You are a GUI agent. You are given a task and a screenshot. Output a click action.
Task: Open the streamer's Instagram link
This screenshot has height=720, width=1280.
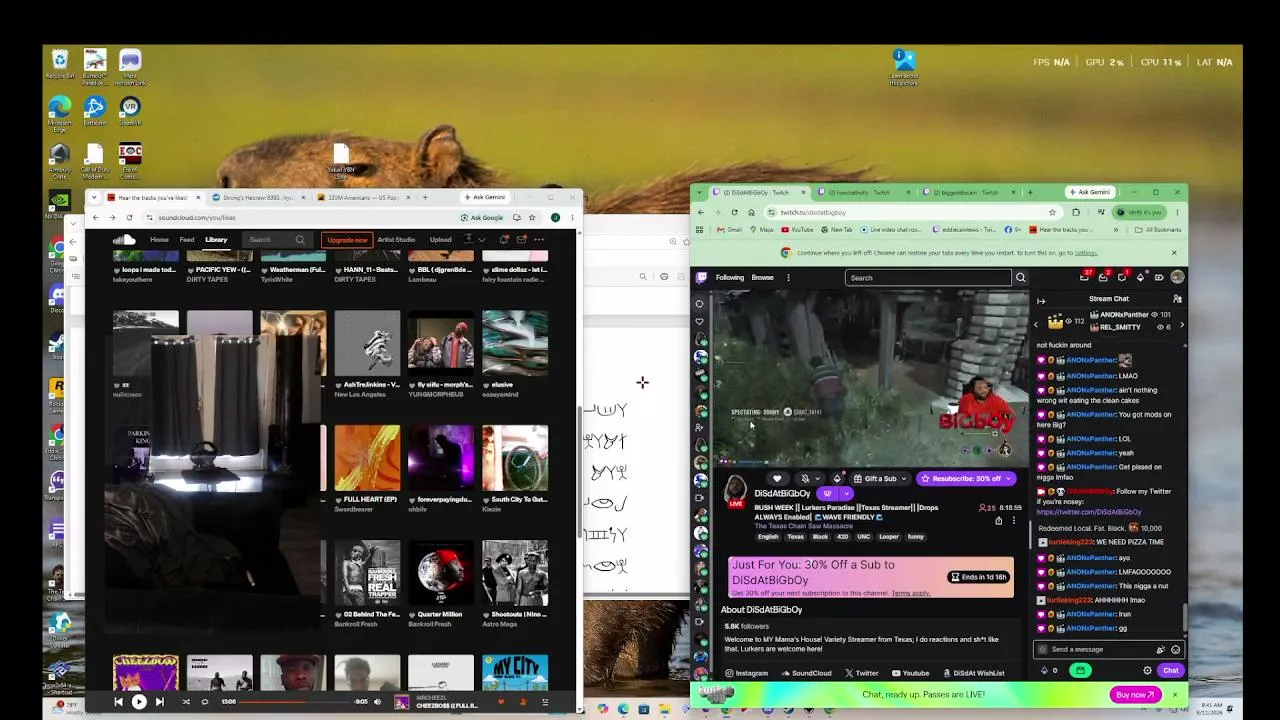746,673
